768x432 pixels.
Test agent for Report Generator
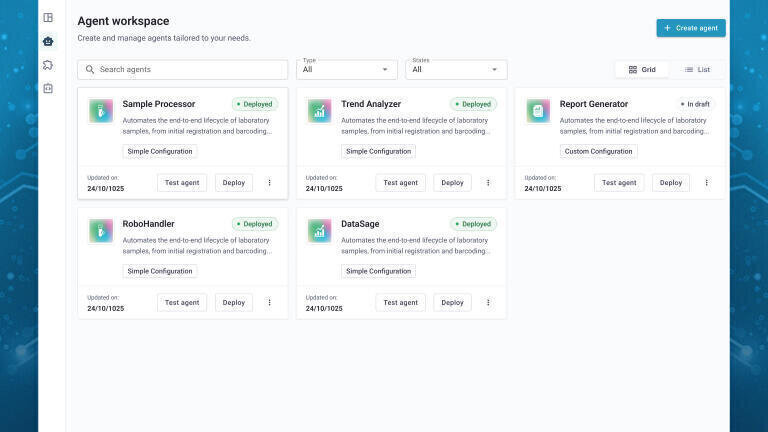click(x=619, y=183)
